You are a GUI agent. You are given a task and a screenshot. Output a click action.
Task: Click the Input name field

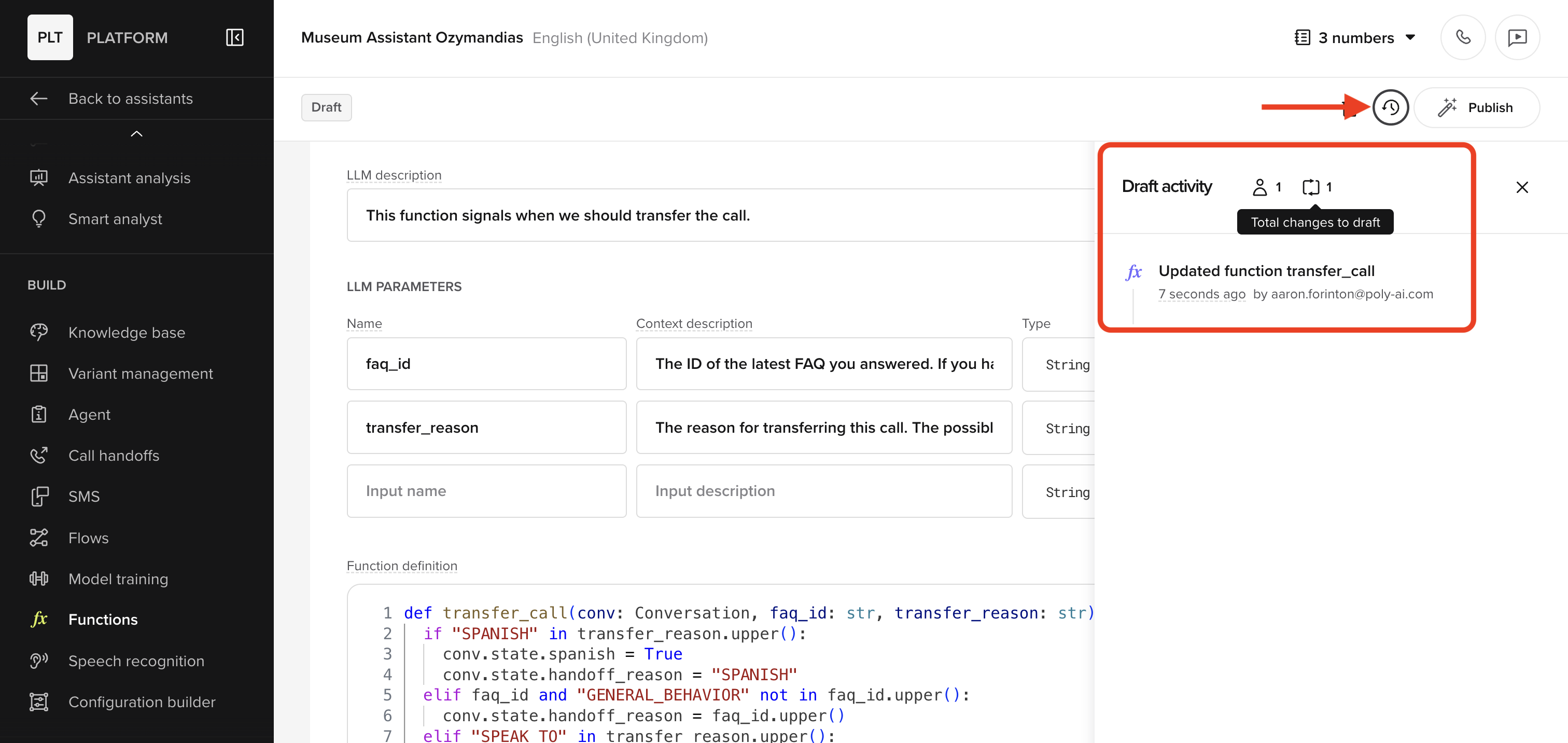[486, 491]
